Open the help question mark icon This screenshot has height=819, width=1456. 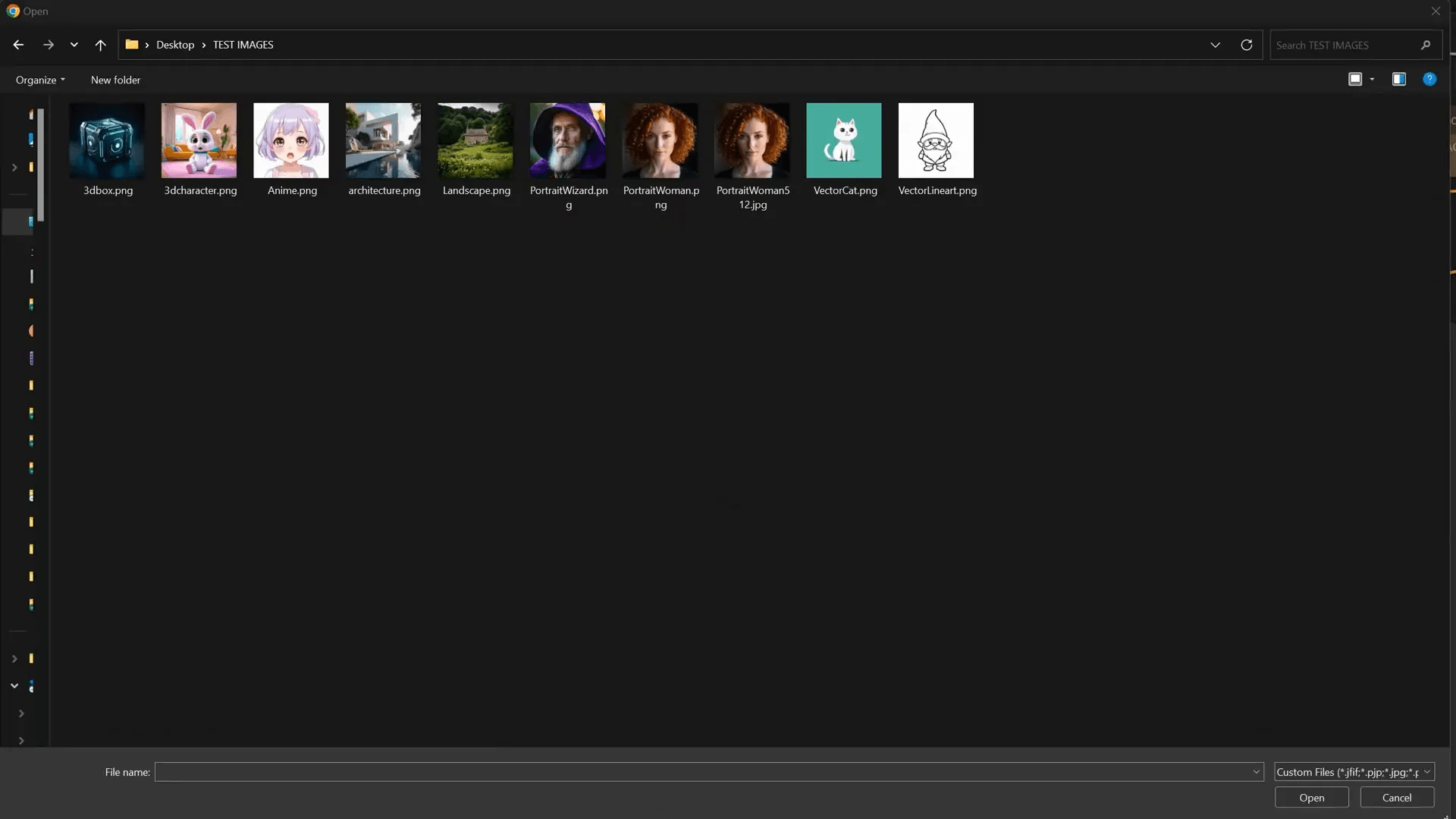[x=1429, y=79]
